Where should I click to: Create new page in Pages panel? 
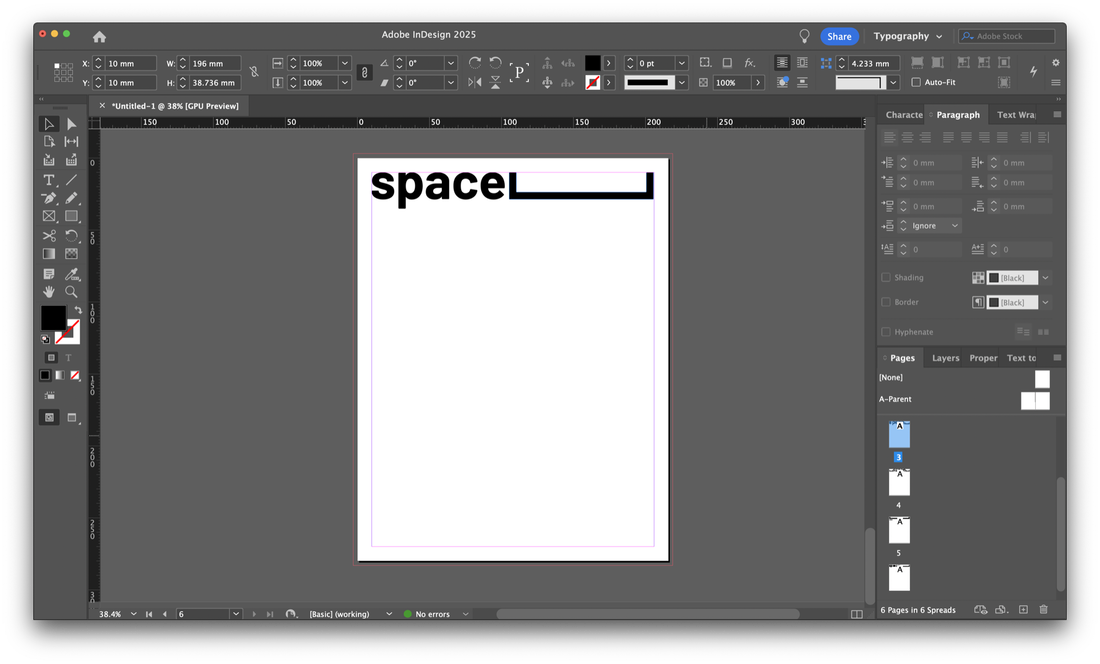point(1024,609)
